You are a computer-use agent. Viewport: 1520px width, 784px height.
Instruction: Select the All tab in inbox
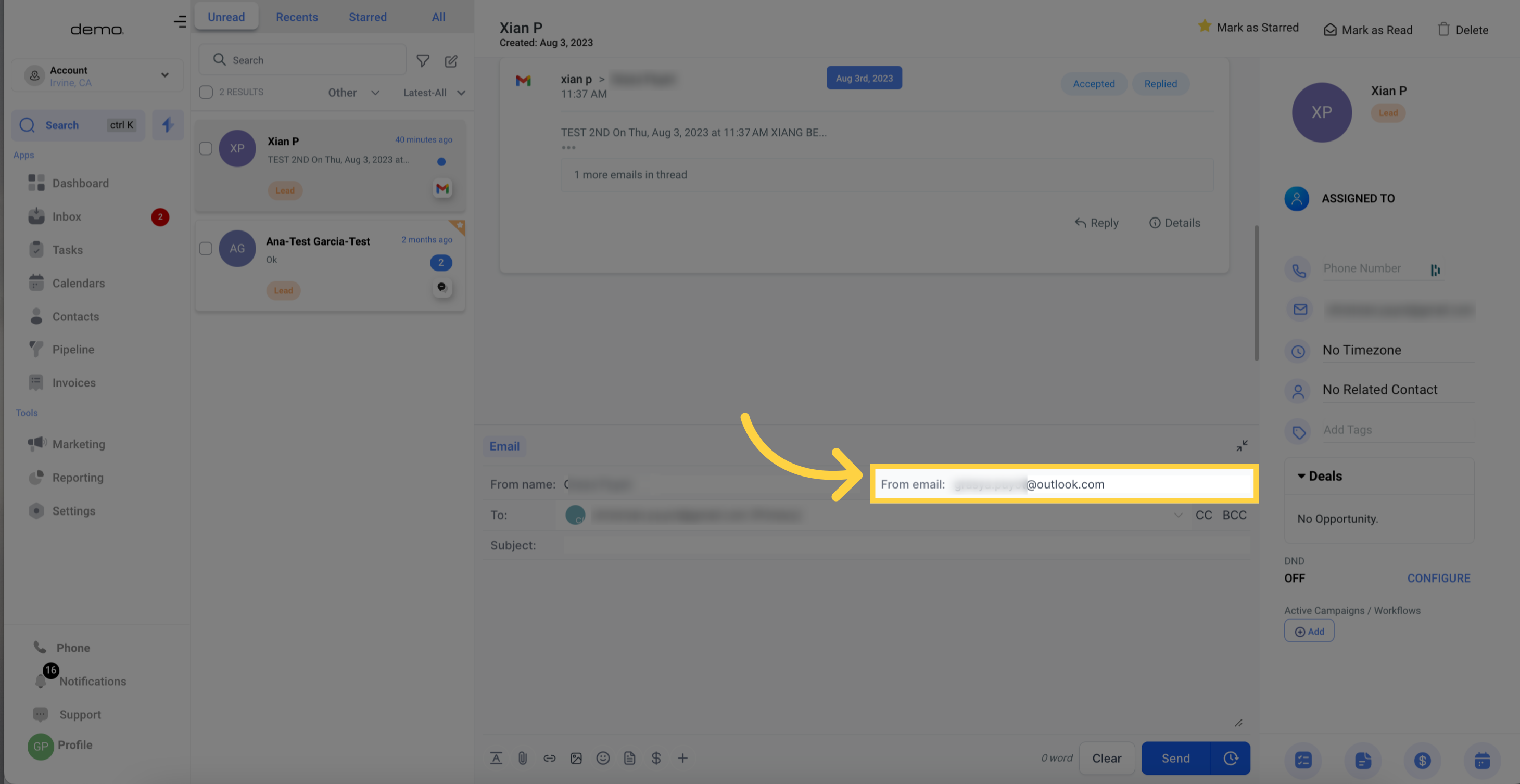point(438,17)
